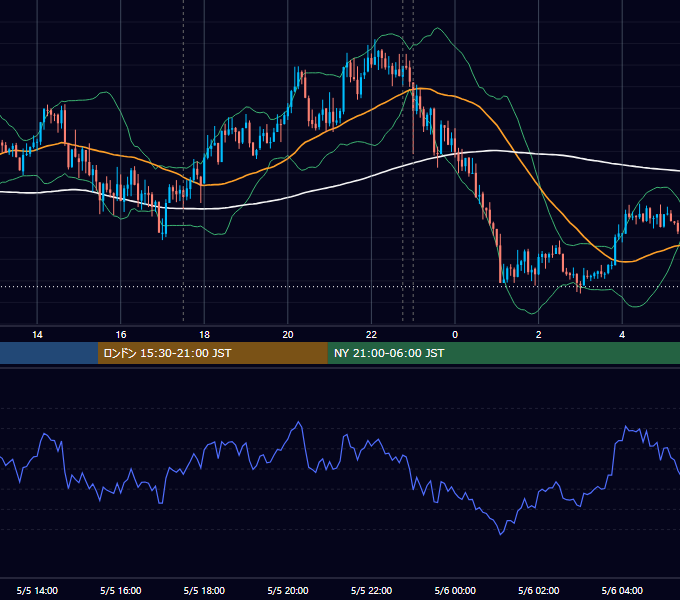Click the price axis label 20
680x600 pixels.
point(288,335)
